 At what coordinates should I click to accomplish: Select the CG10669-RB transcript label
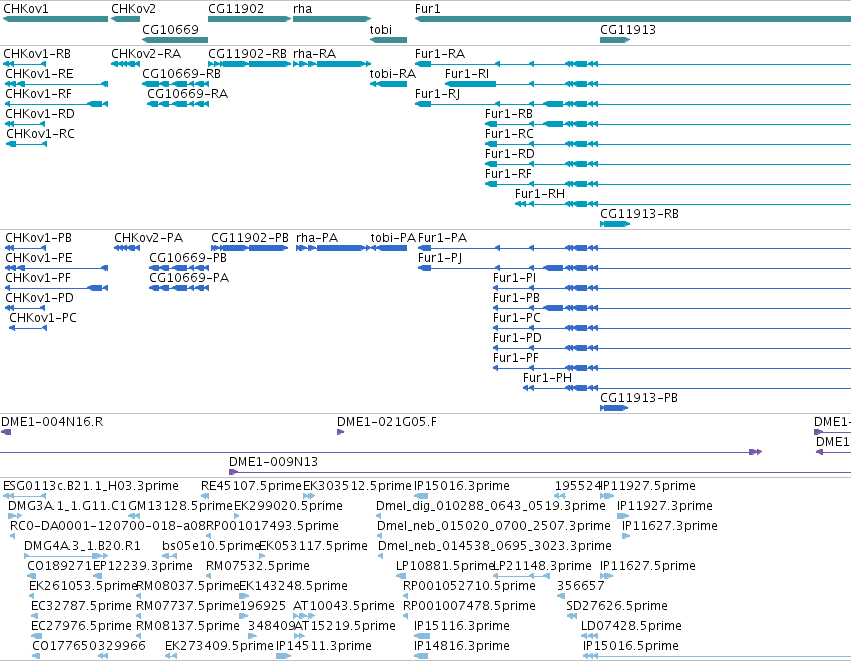pos(181,74)
